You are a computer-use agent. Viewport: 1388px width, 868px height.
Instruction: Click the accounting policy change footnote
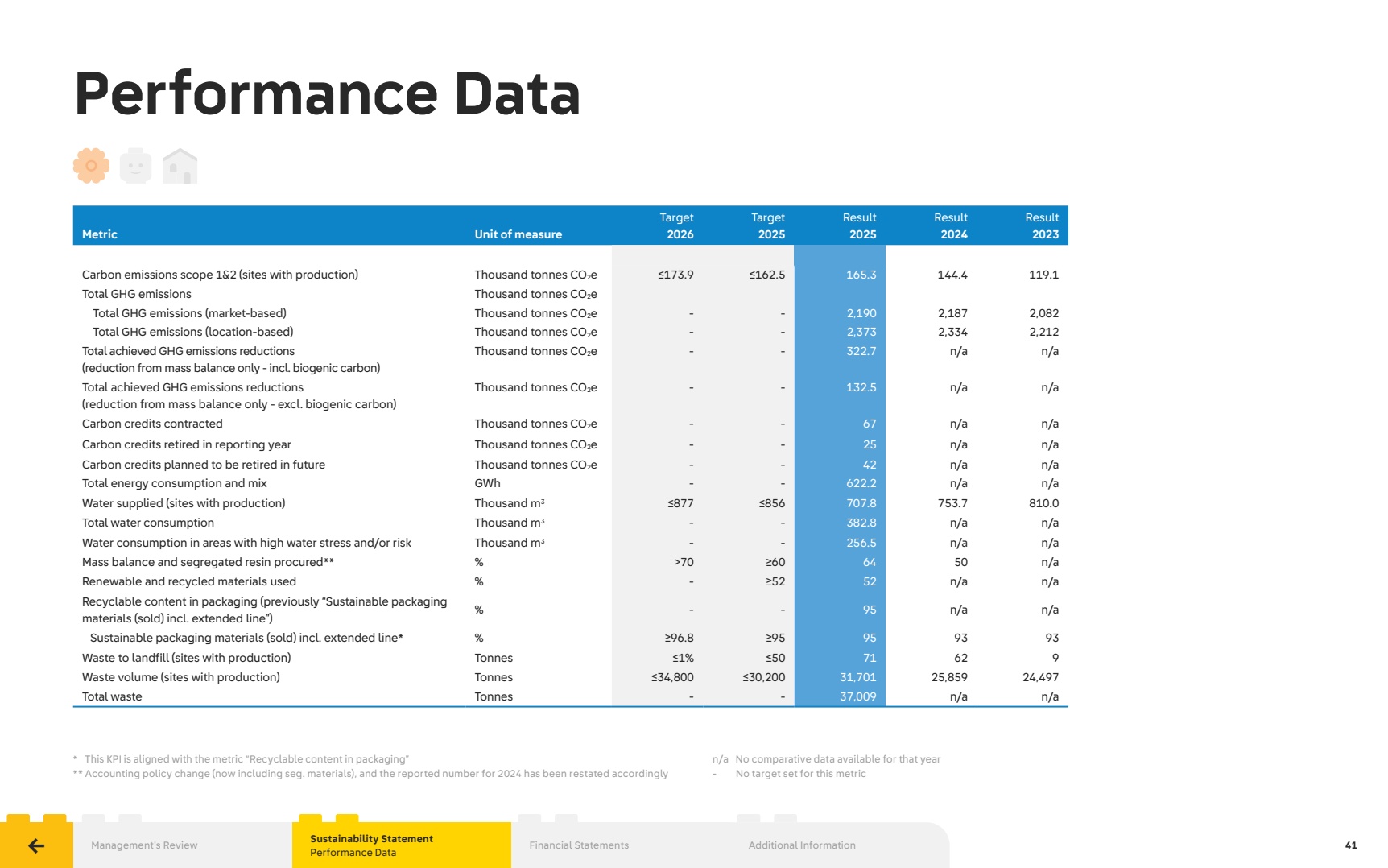[370, 773]
